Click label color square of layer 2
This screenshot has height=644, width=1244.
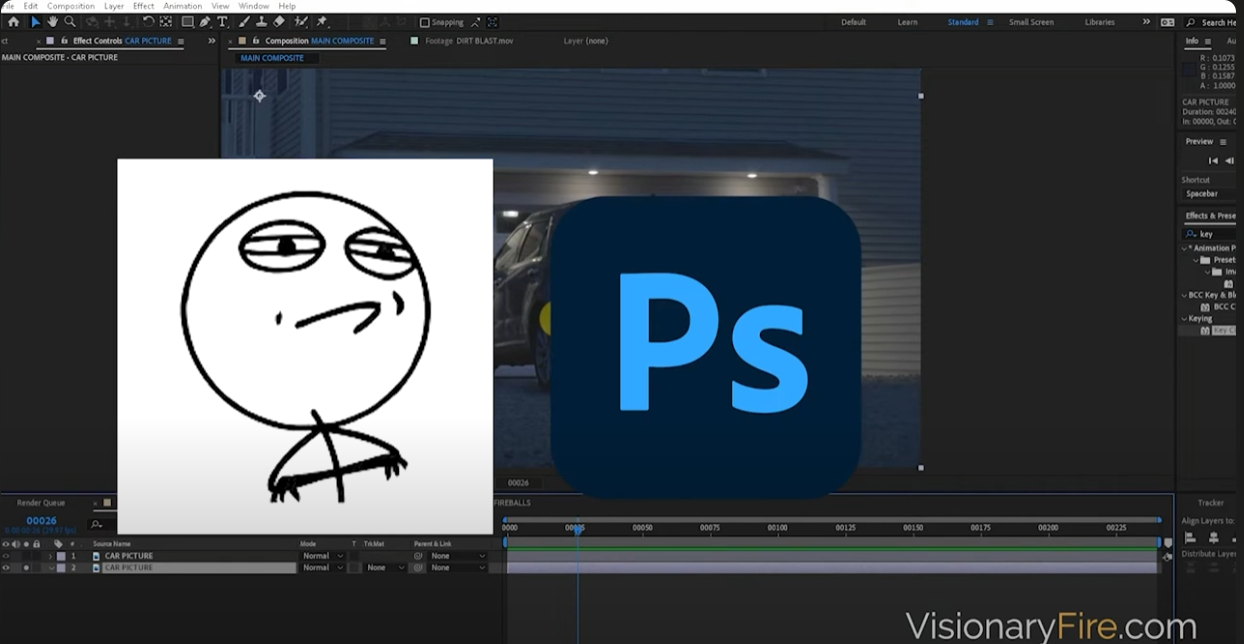pyautogui.click(x=61, y=567)
